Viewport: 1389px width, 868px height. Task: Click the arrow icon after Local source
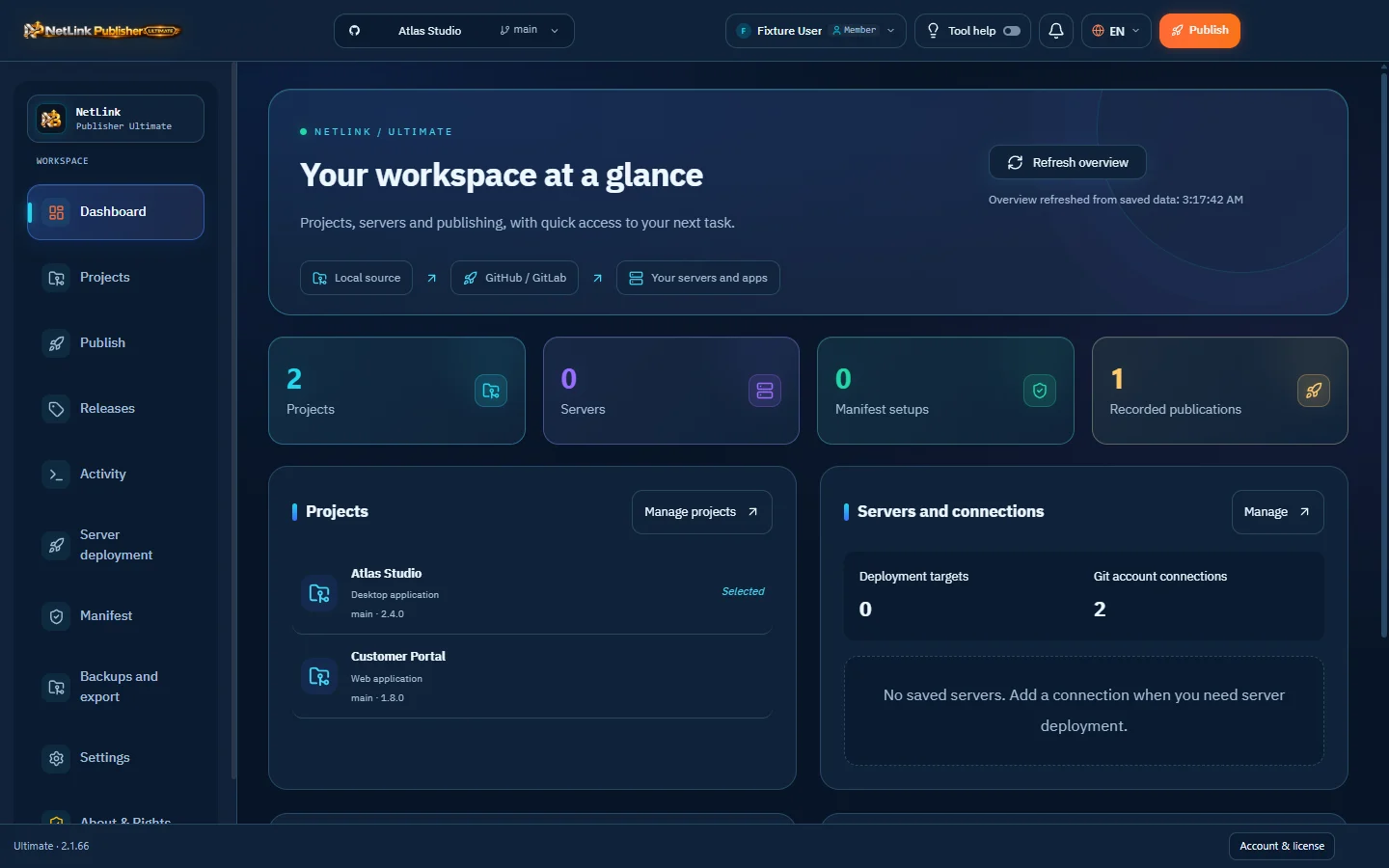pyautogui.click(x=431, y=278)
